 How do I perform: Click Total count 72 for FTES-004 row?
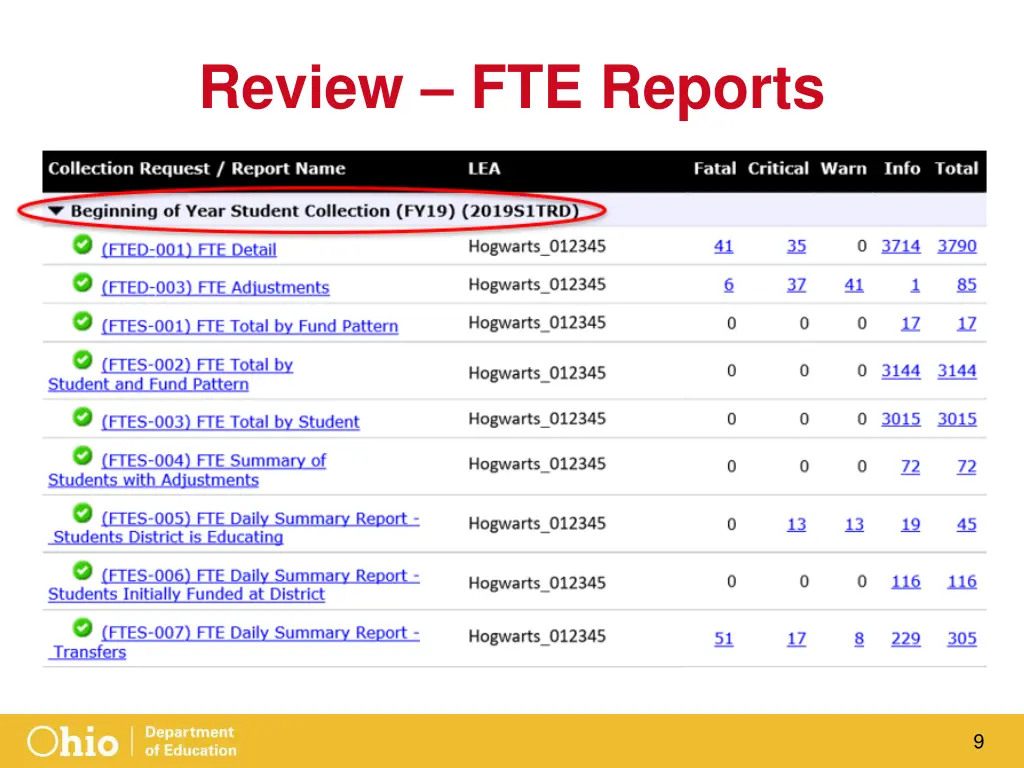(x=967, y=466)
